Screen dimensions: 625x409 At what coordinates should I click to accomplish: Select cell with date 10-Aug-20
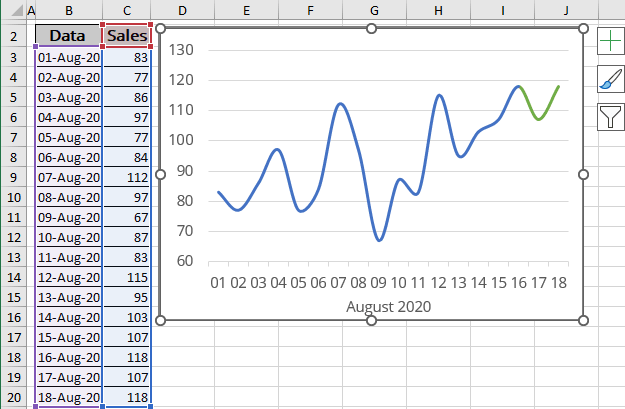tap(69, 237)
